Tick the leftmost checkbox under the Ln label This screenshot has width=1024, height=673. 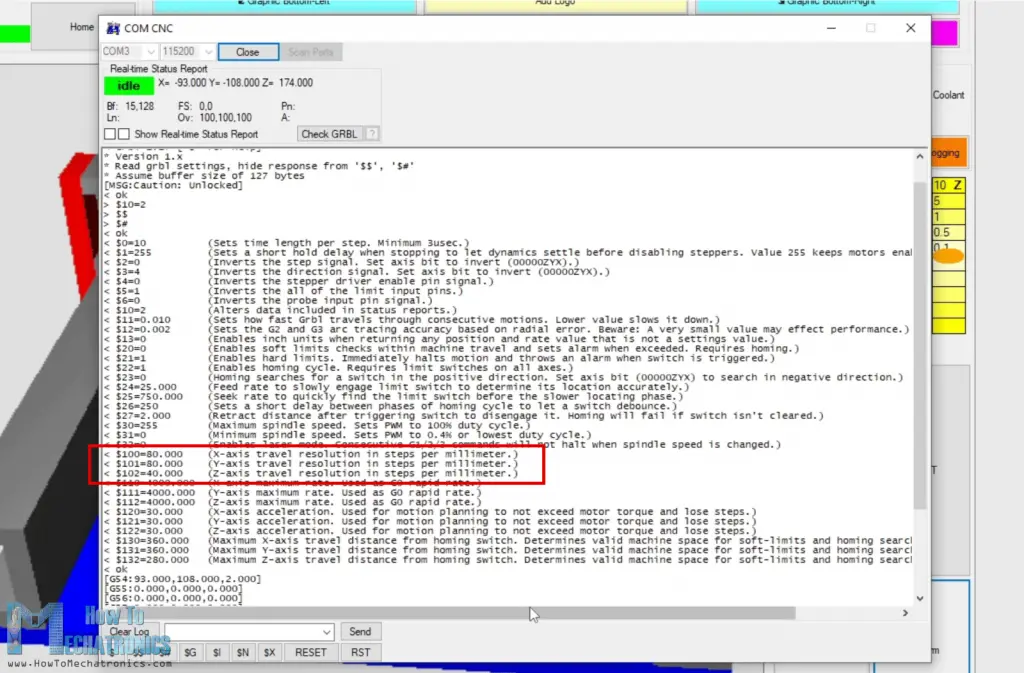110,134
